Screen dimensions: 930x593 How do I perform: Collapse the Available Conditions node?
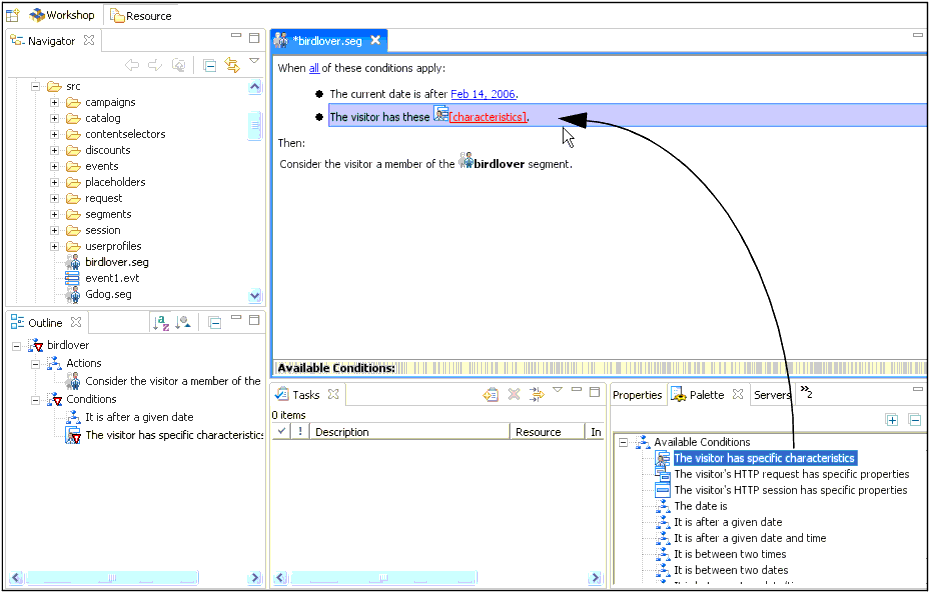pos(623,442)
